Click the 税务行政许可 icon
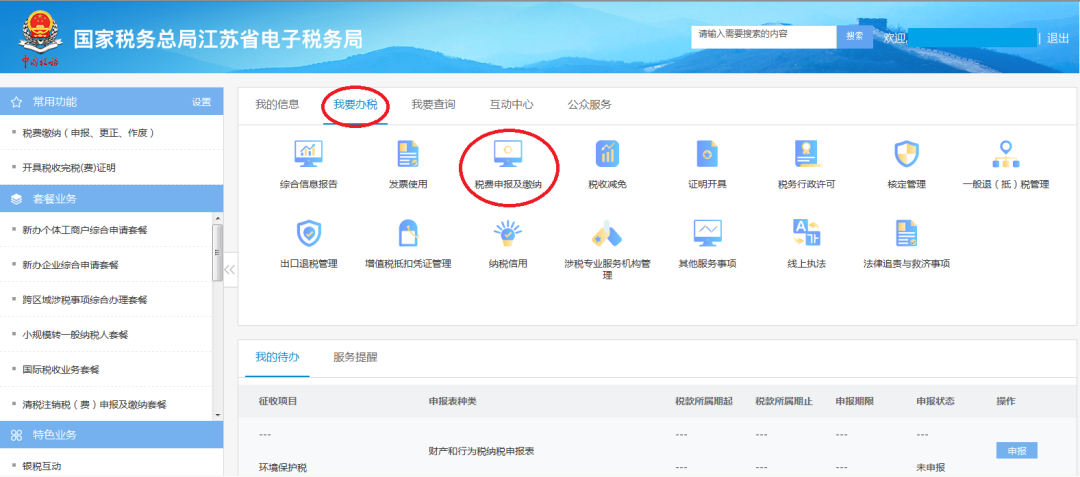Viewport: 1080px width, 477px height. click(x=806, y=155)
